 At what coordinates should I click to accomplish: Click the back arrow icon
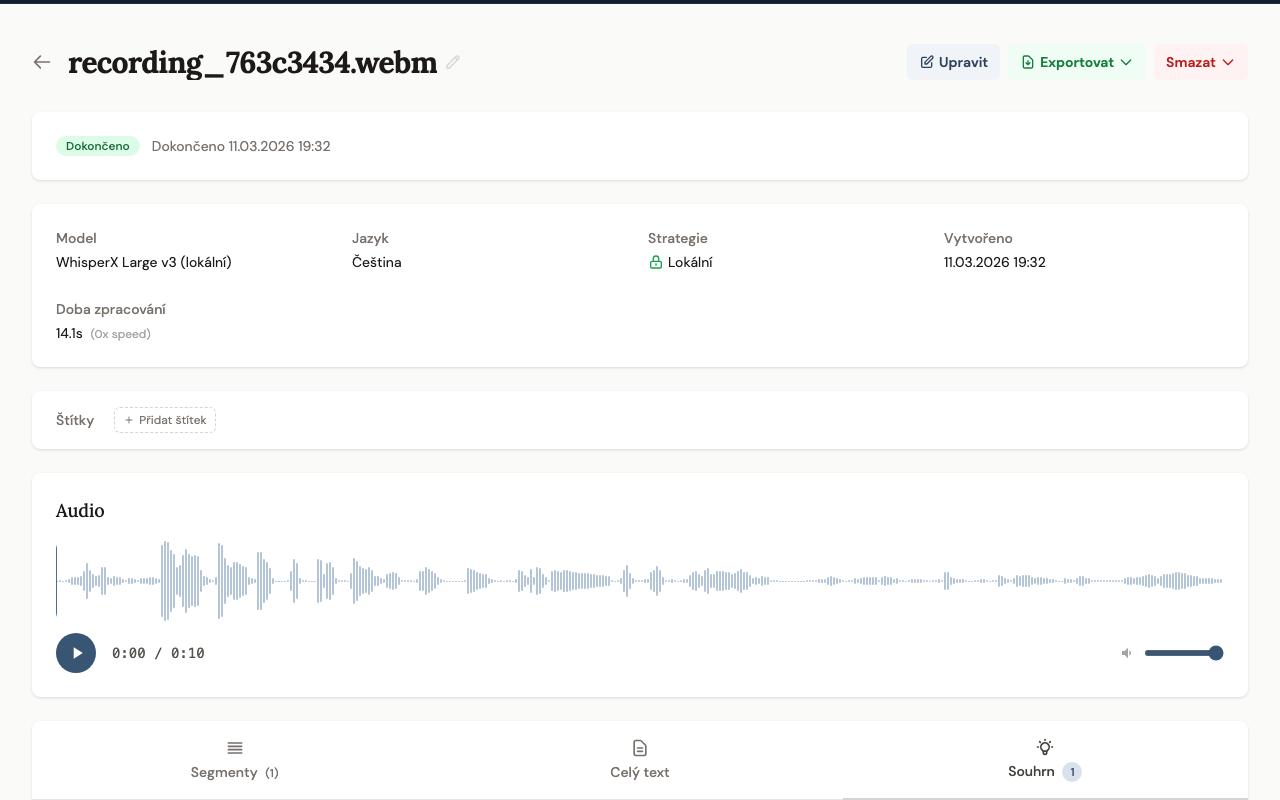point(41,62)
